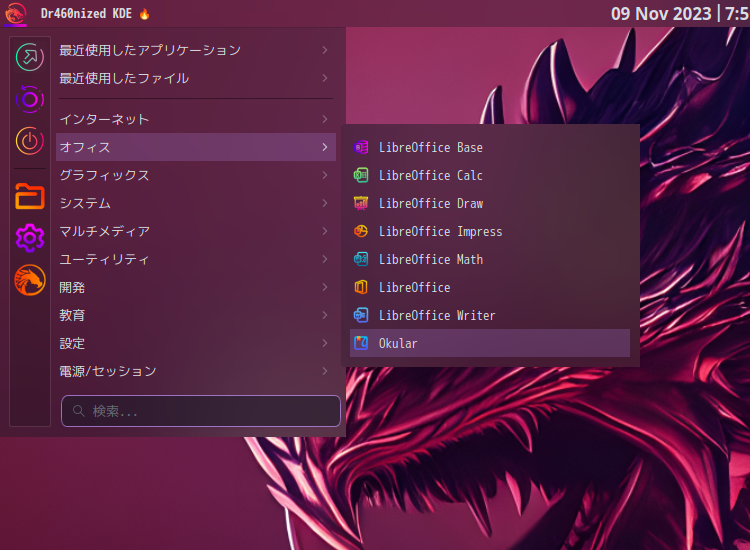Click the Dr460nized KDE title text
This screenshot has height=550, width=750.
tap(86, 13)
